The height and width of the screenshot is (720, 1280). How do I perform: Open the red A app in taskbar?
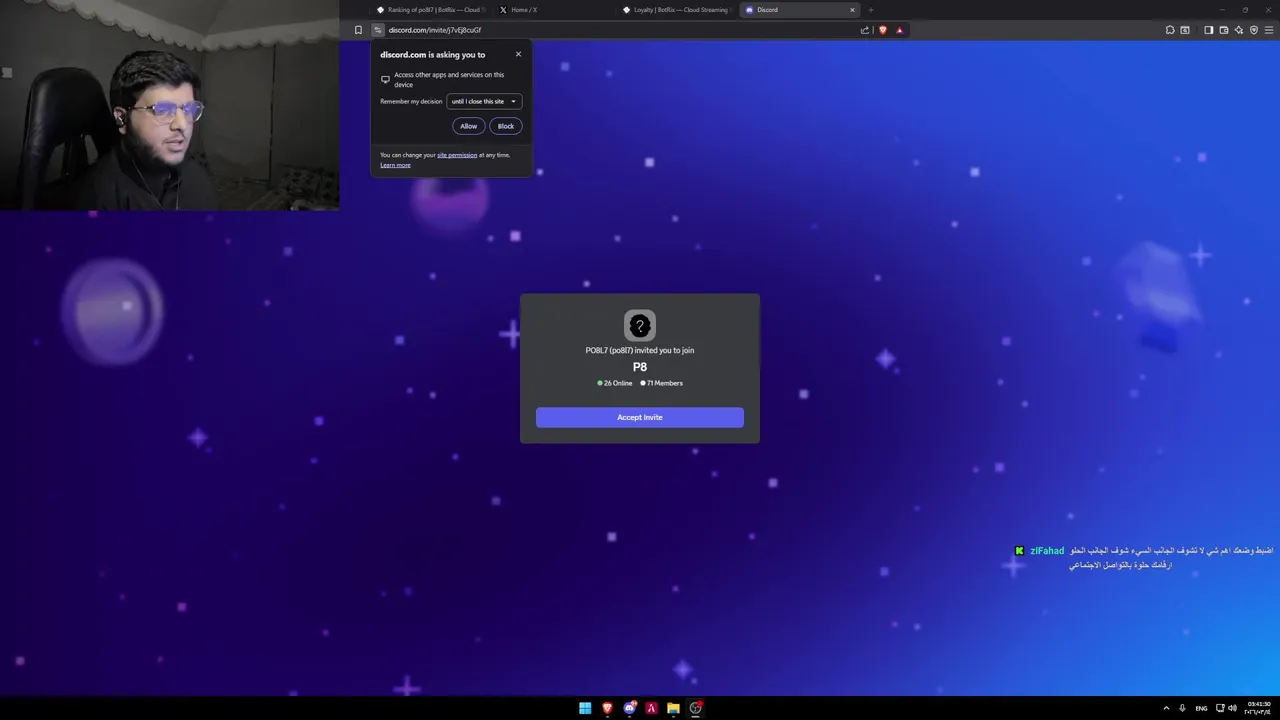click(x=651, y=708)
